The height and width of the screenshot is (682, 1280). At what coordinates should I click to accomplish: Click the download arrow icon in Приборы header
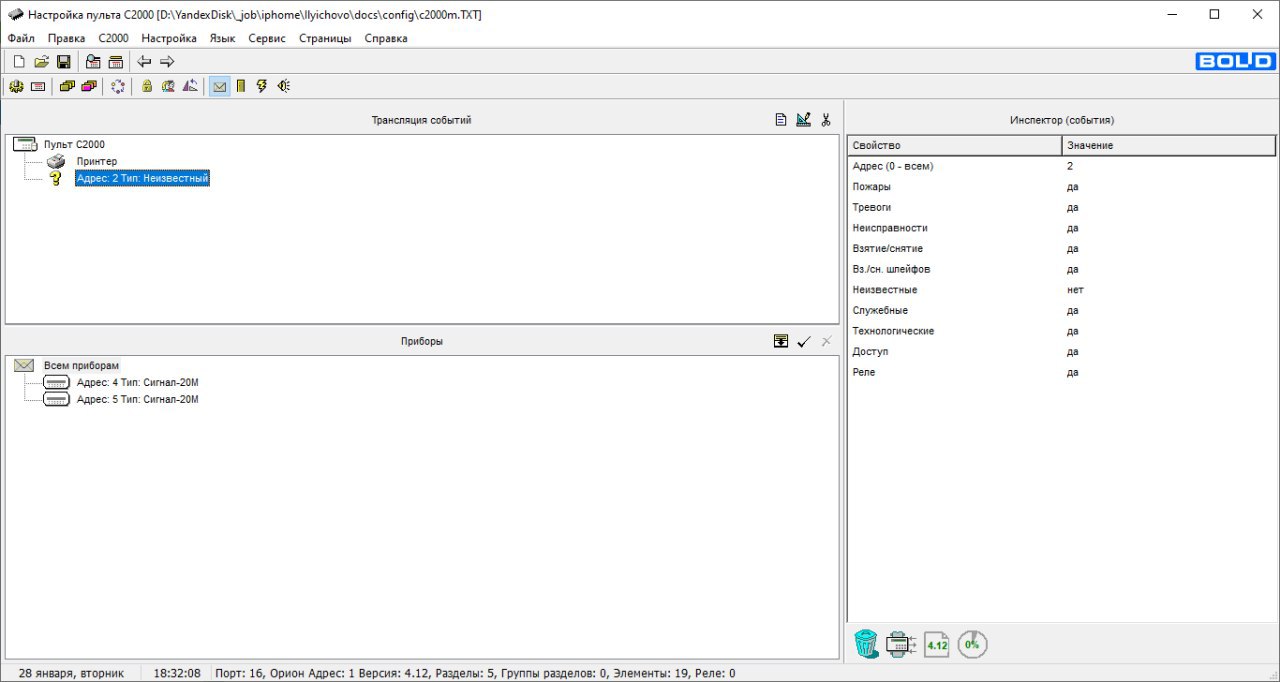(x=781, y=341)
